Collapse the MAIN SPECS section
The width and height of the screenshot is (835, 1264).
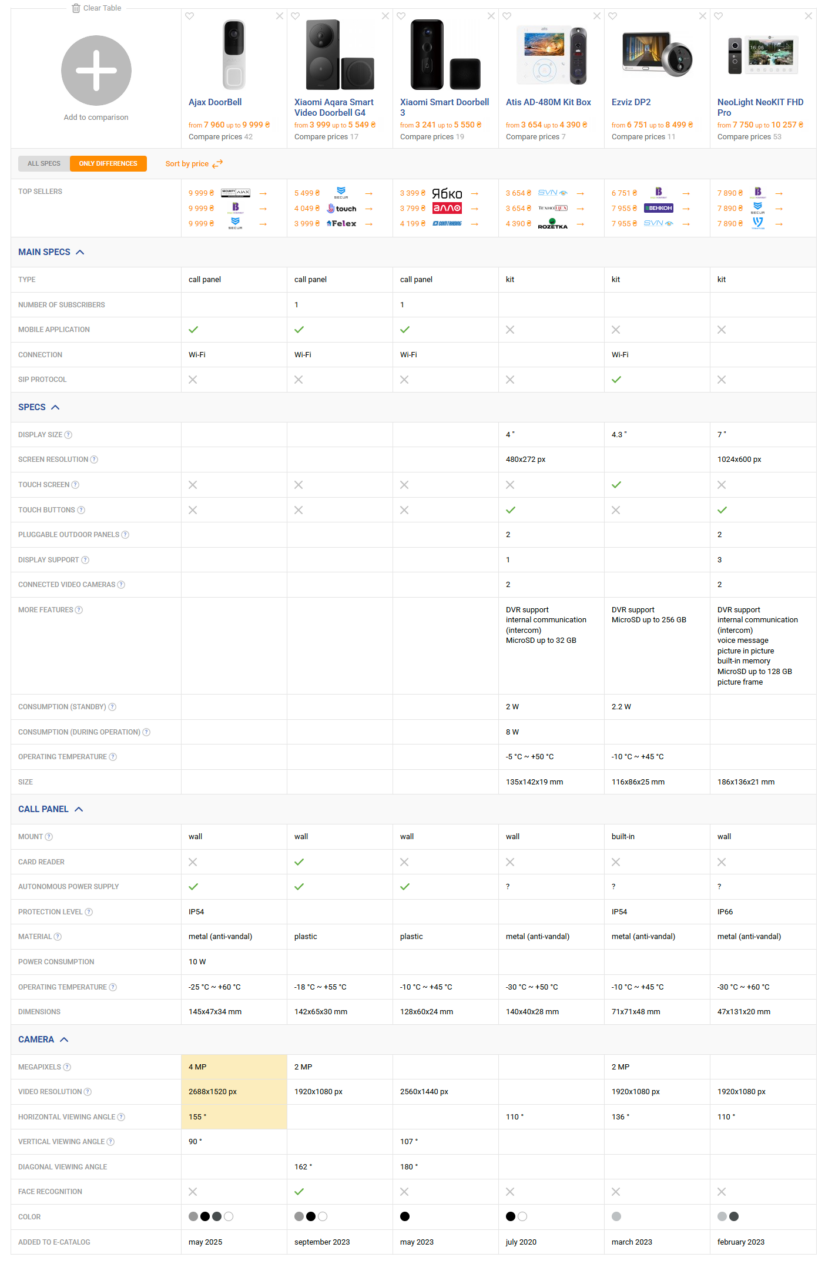(51, 252)
